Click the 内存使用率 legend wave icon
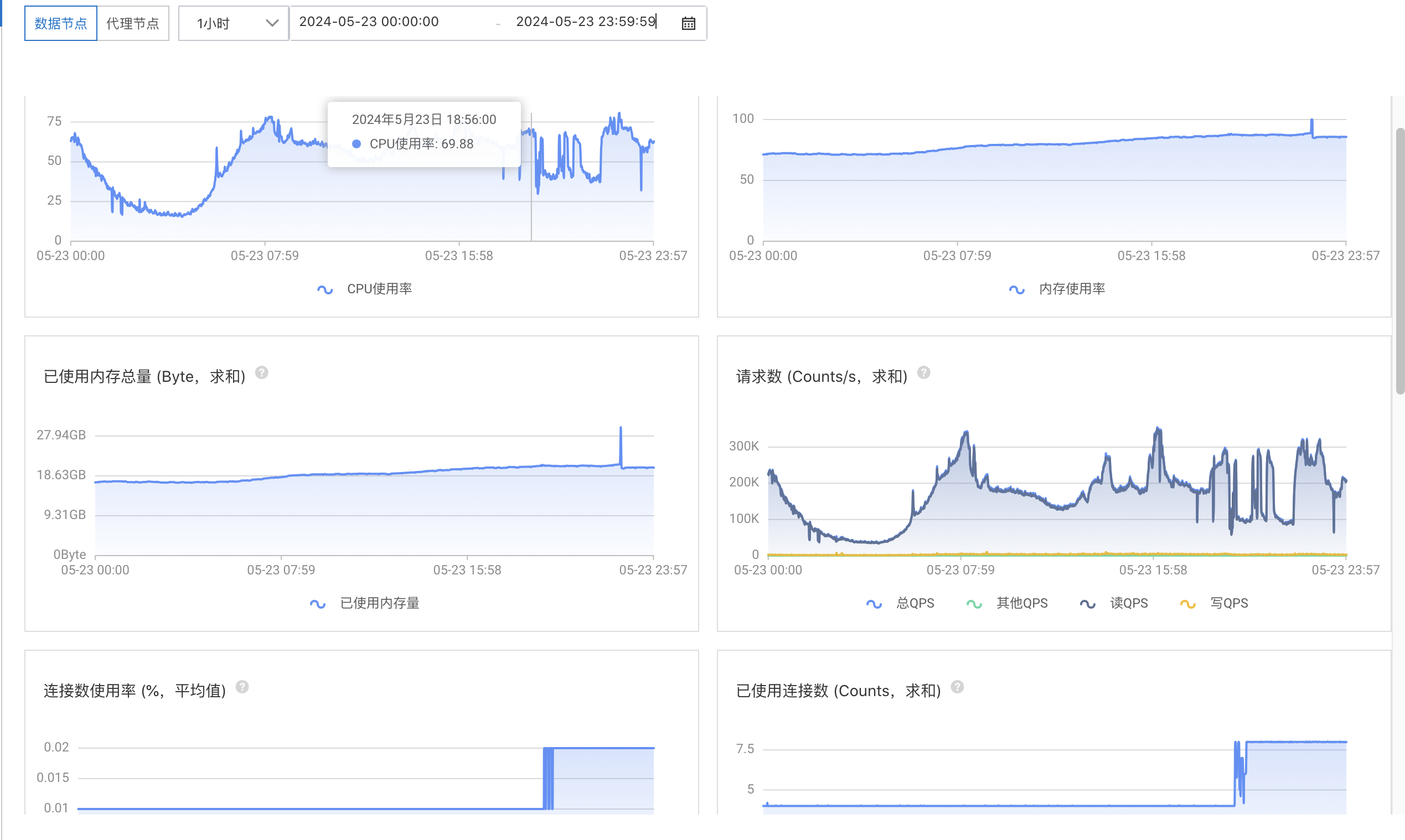The width and height of the screenshot is (1405, 840). [x=1016, y=289]
